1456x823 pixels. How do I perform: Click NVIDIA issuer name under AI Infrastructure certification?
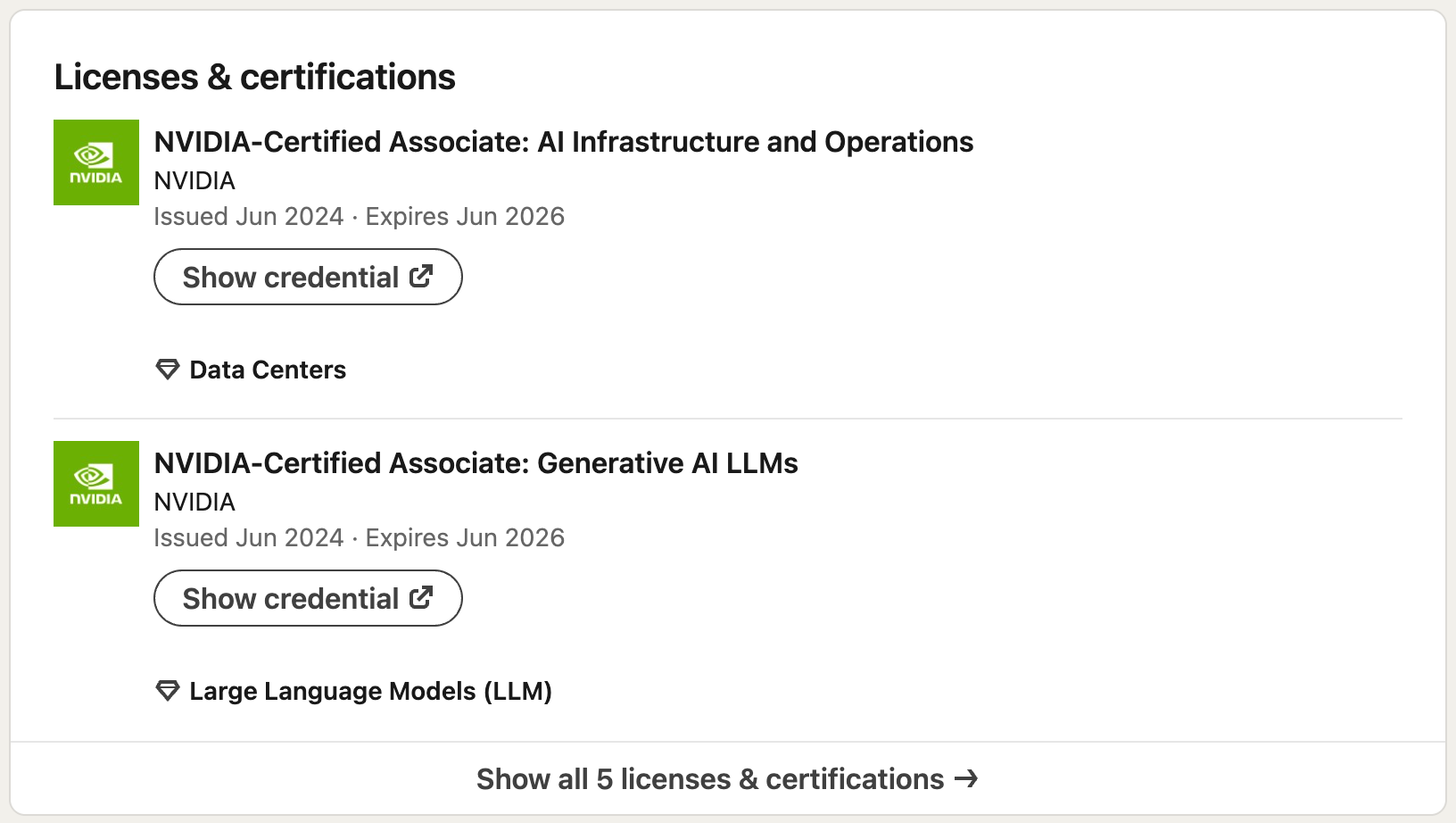(x=194, y=180)
